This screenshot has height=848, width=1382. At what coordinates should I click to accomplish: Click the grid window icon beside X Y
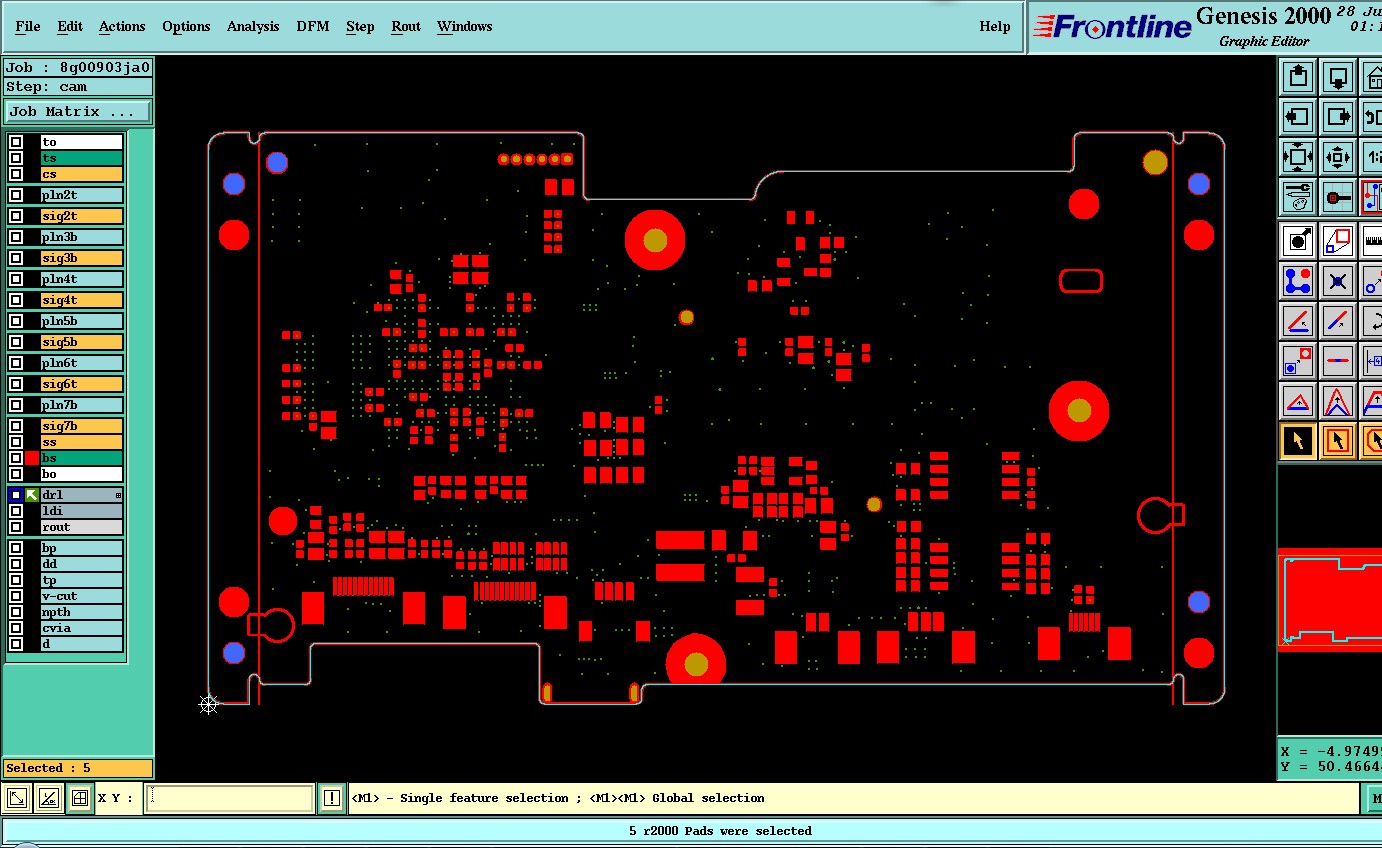click(x=79, y=798)
